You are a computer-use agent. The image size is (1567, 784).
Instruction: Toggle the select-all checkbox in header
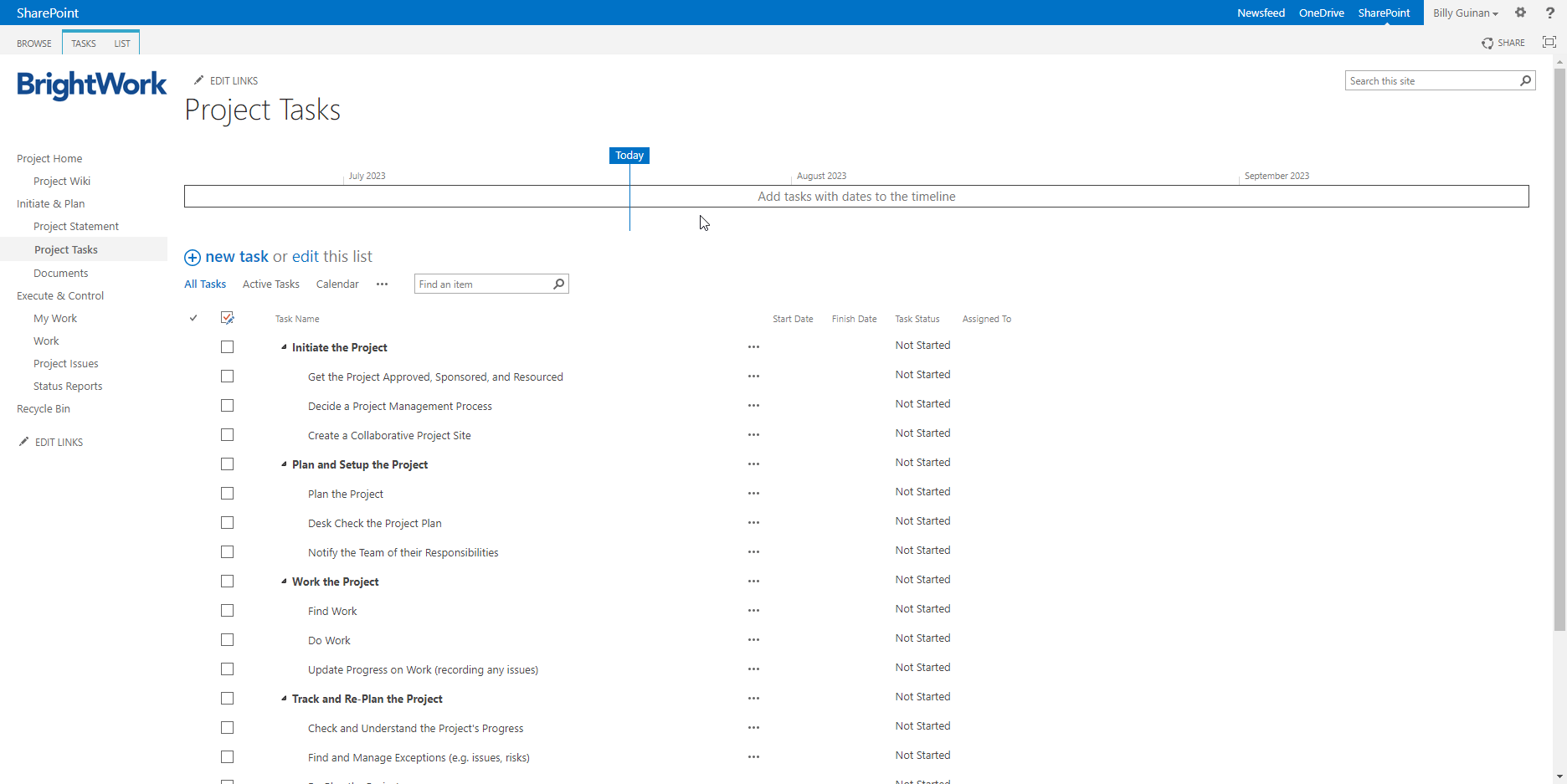click(227, 317)
